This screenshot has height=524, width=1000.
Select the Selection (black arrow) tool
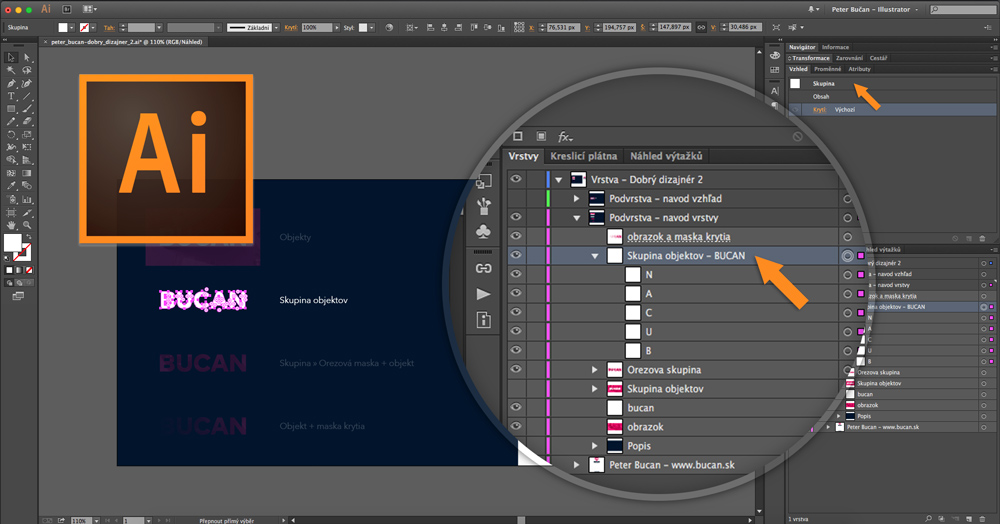click(11, 57)
